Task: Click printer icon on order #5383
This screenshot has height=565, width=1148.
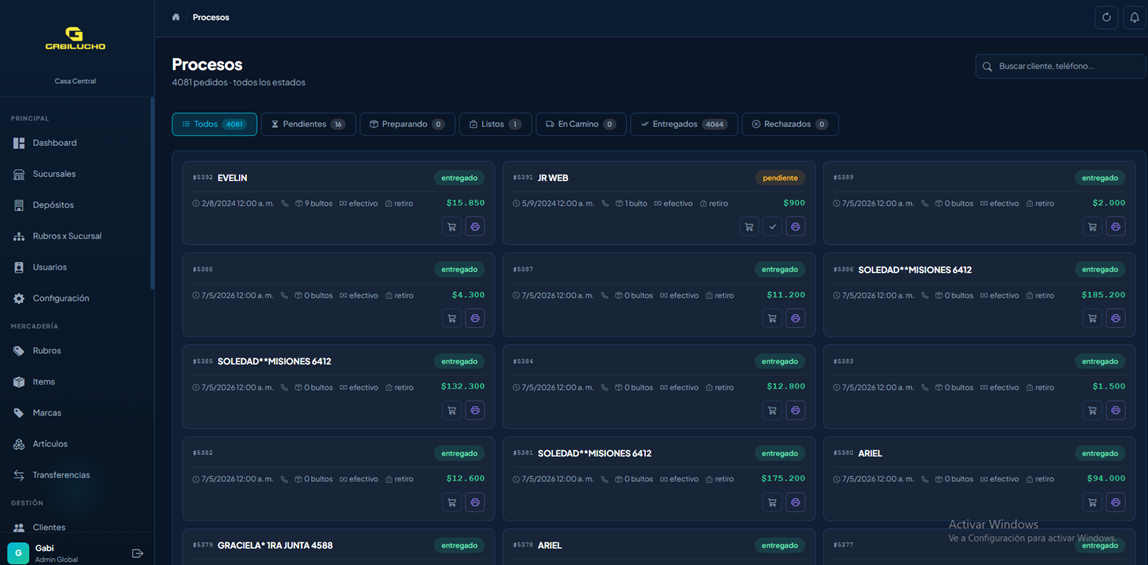Action: click(x=1116, y=410)
